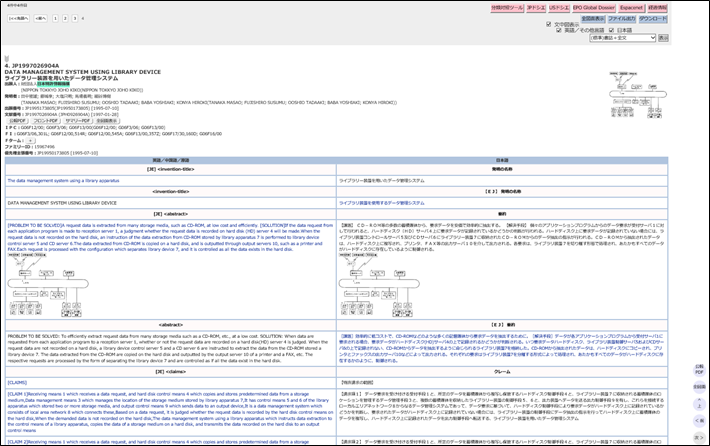Open the 公報PDF button under document number
The width and height of the screenshot is (710, 446).
click(x=18, y=121)
